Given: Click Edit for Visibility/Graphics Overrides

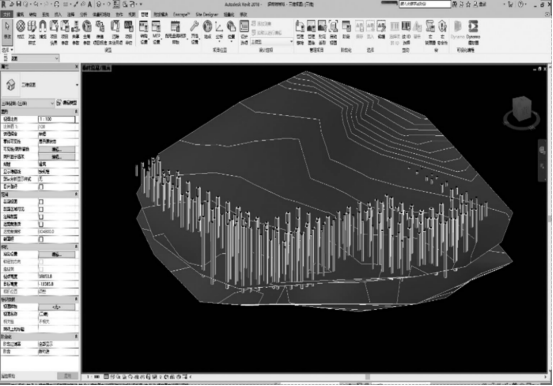Looking at the screenshot, I should click(x=57, y=149).
